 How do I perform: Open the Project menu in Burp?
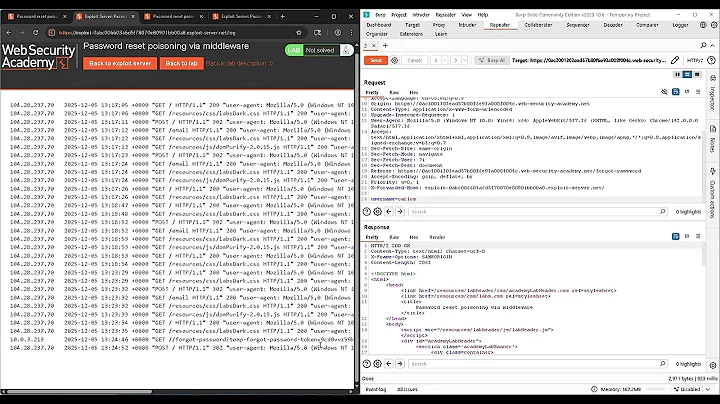(399, 15)
